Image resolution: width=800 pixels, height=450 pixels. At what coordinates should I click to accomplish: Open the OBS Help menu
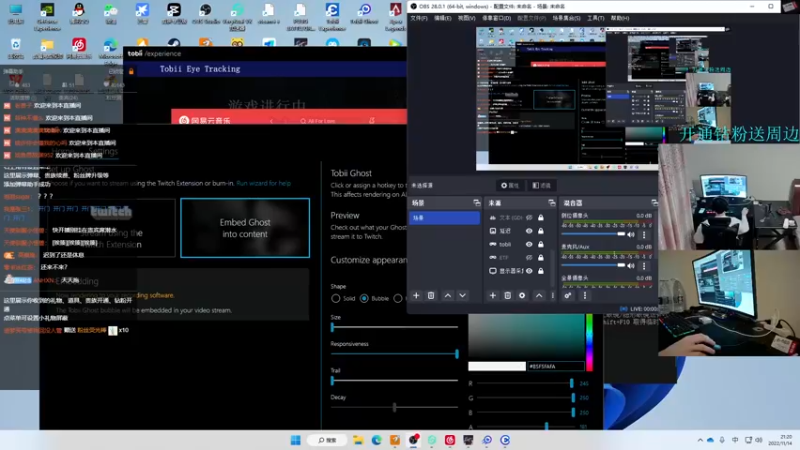620,18
